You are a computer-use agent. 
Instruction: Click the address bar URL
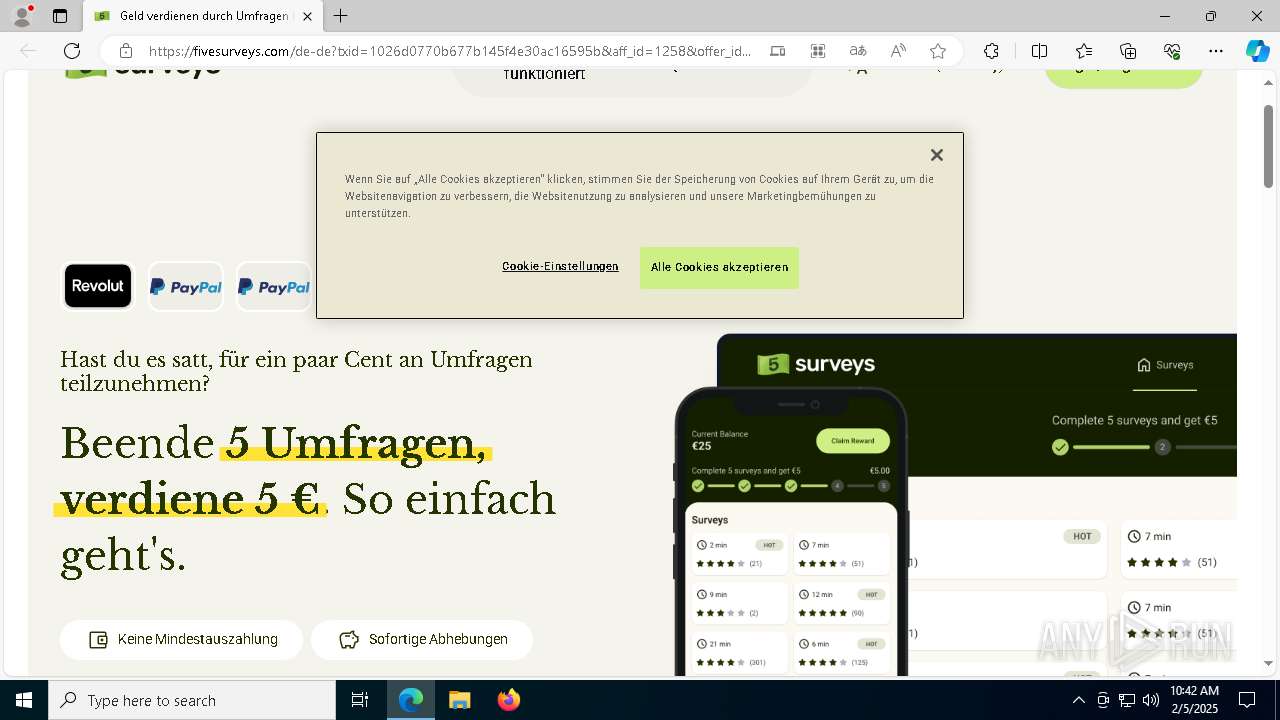(450, 51)
